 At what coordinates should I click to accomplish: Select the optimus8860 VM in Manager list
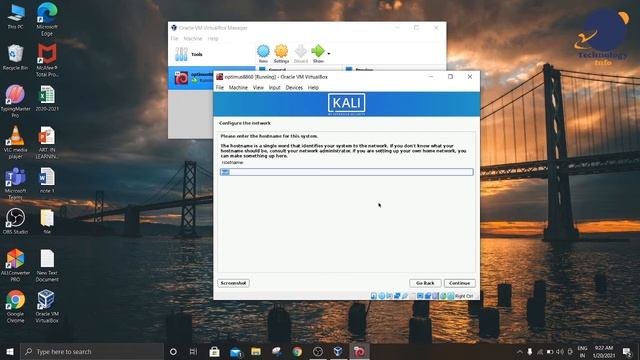(x=192, y=78)
